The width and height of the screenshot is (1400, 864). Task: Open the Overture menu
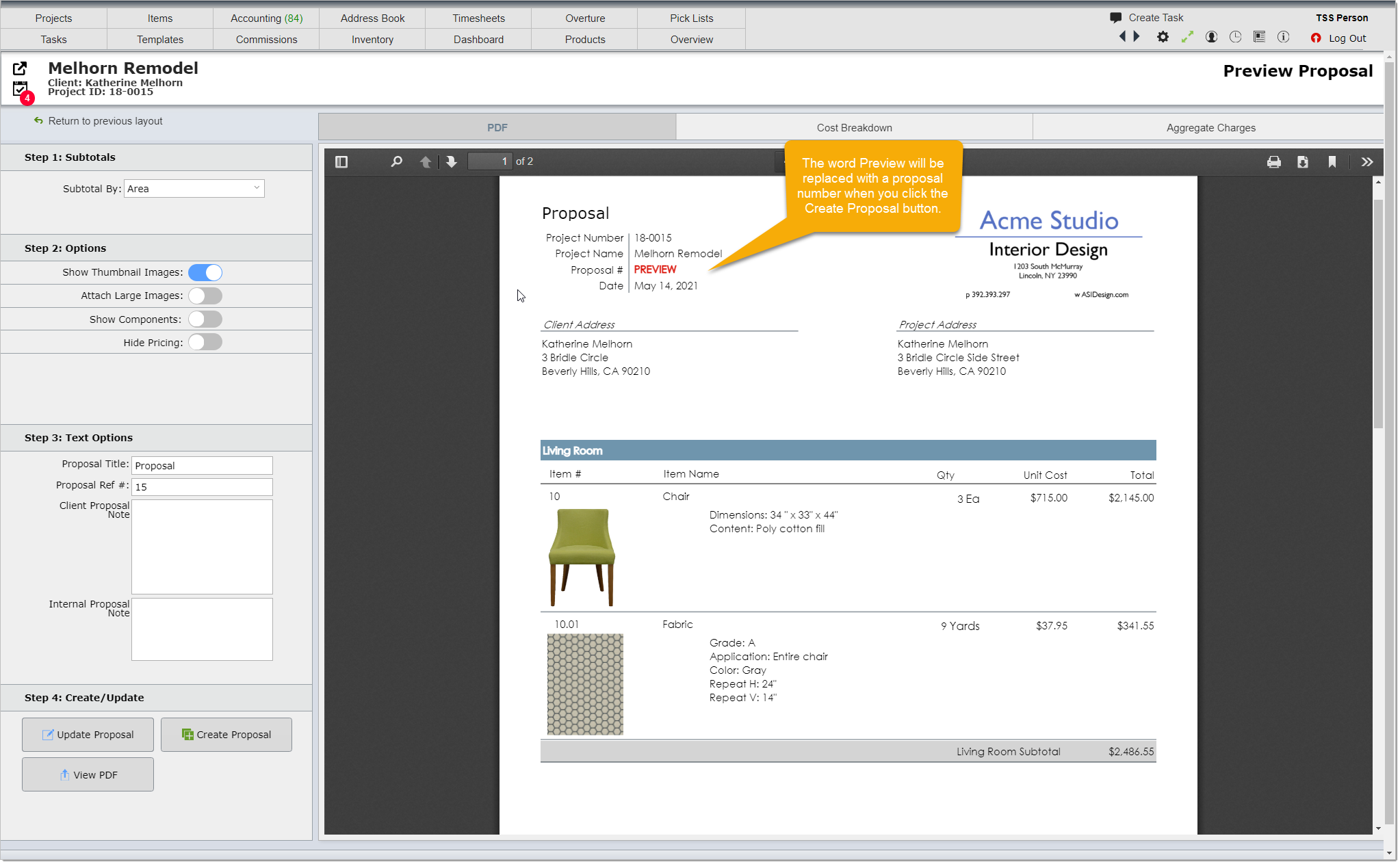pos(585,18)
